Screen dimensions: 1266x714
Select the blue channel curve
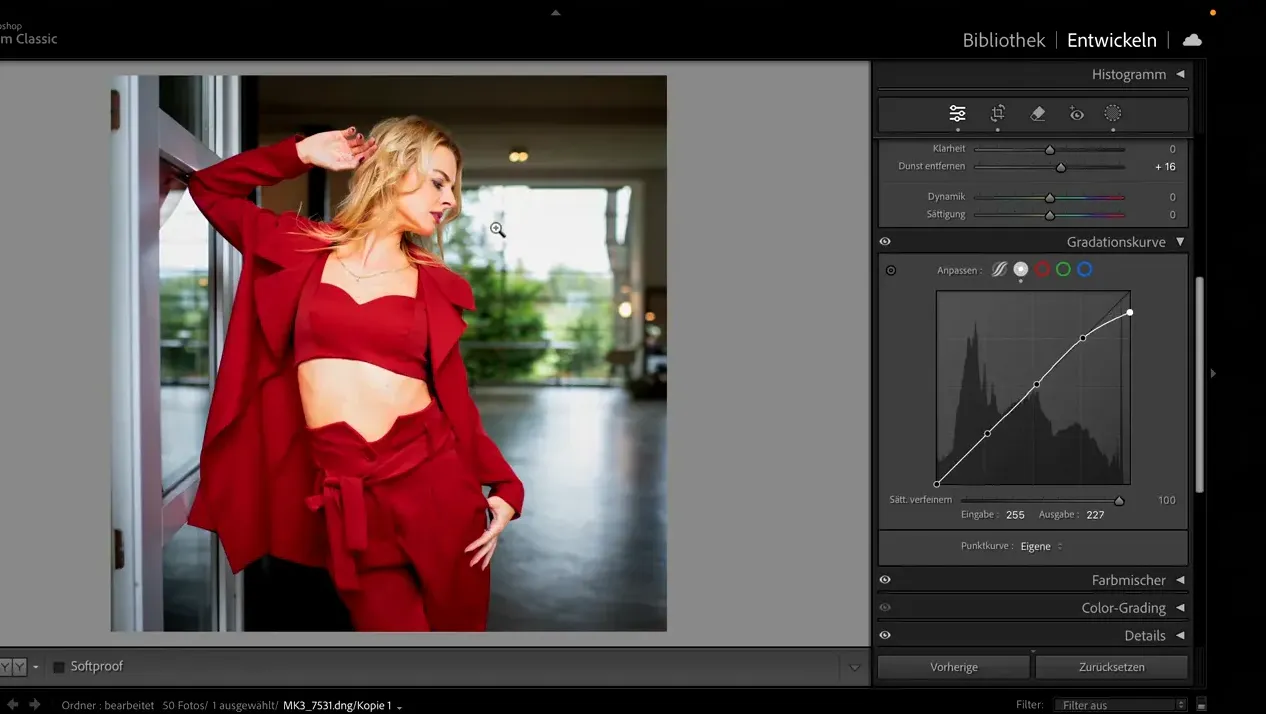(1084, 269)
